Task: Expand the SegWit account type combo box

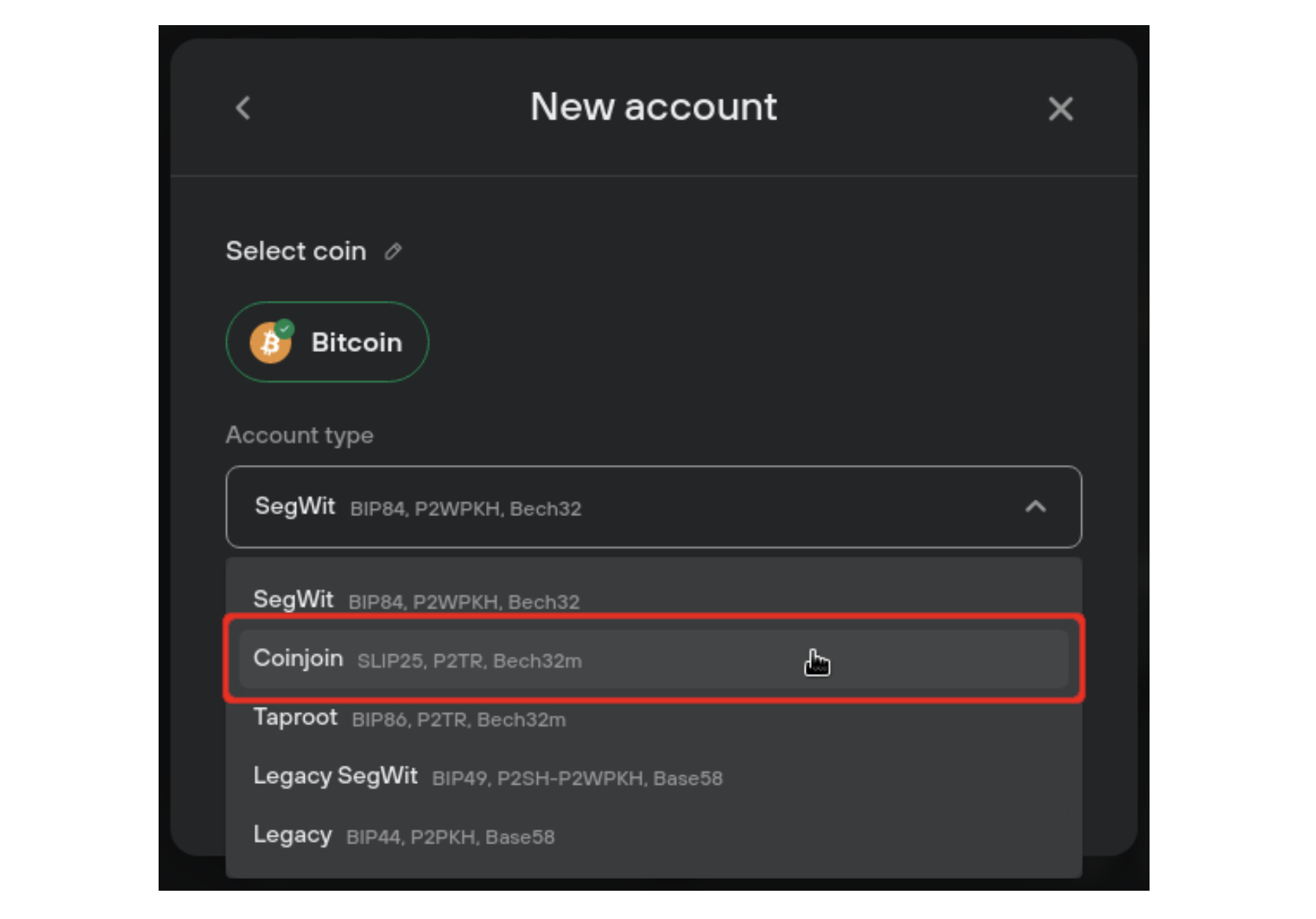Action: (x=653, y=507)
